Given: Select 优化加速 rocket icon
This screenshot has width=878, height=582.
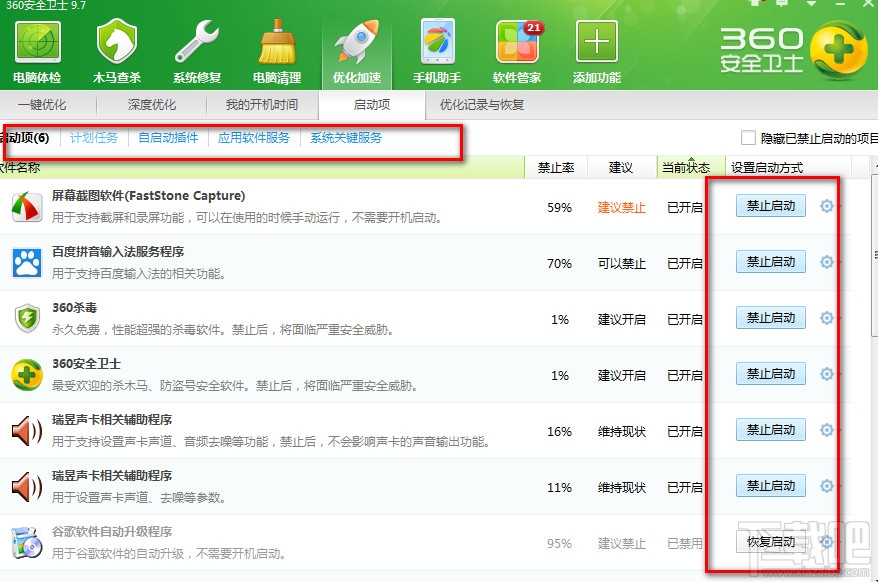Looking at the screenshot, I should [x=357, y=52].
